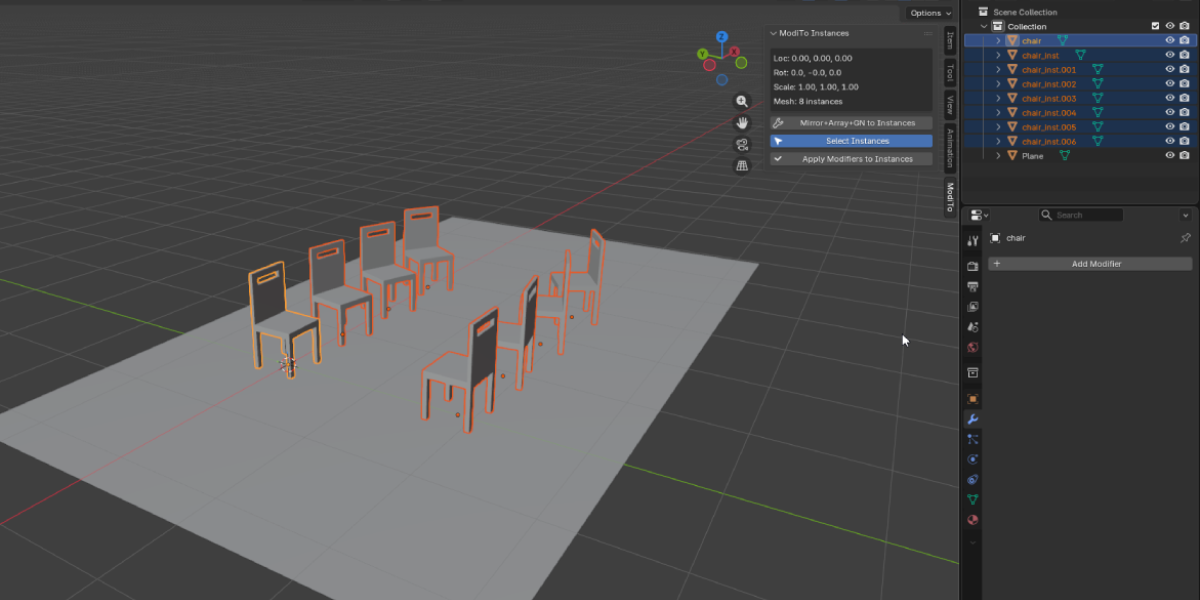Image resolution: width=1200 pixels, height=600 pixels.
Task: Switch perspective/orthographic with the grid icon
Action: pyautogui.click(x=742, y=166)
